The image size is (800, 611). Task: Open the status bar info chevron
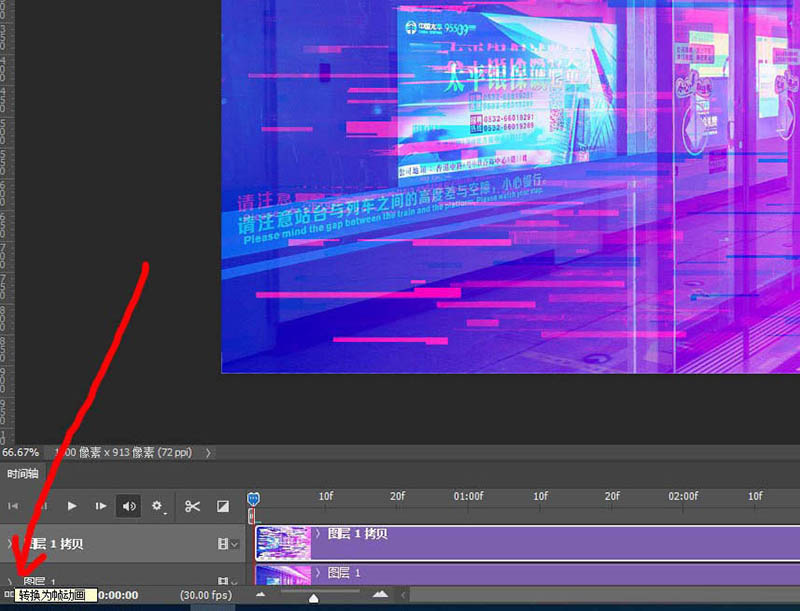[x=208, y=452]
